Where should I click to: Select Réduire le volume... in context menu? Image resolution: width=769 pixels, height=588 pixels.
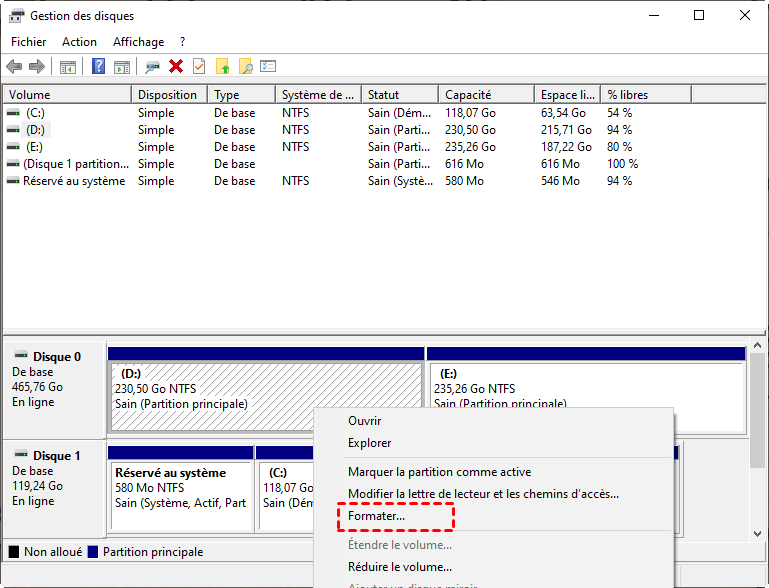tap(399, 567)
